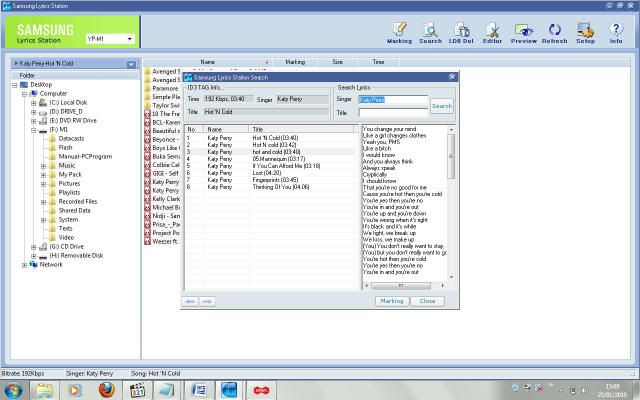
Task: Select the Manual-PCProgram folder
Action: tap(85, 157)
